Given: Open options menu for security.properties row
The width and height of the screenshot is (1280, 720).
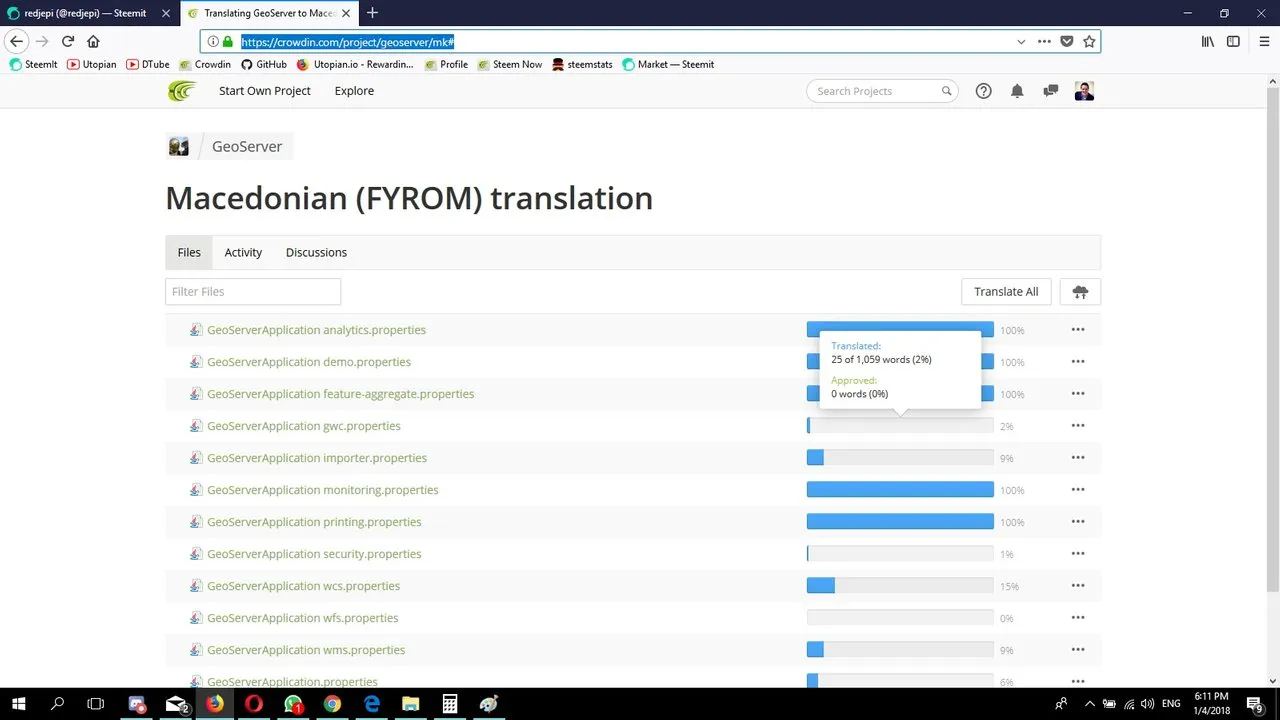Looking at the screenshot, I should pyautogui.click(x=1078, y=554).
